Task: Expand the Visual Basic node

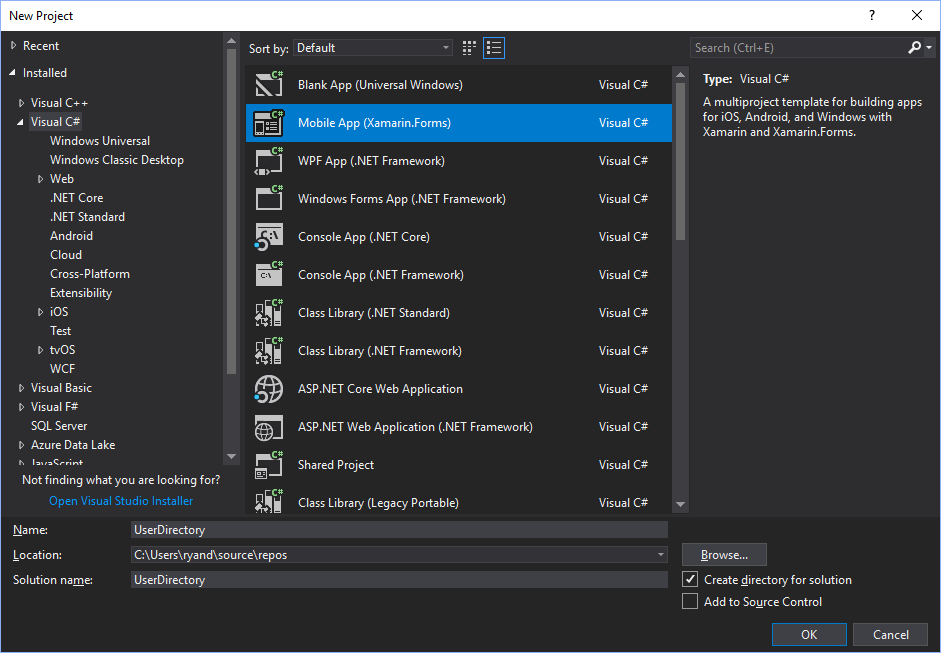Action: (22, 388)
